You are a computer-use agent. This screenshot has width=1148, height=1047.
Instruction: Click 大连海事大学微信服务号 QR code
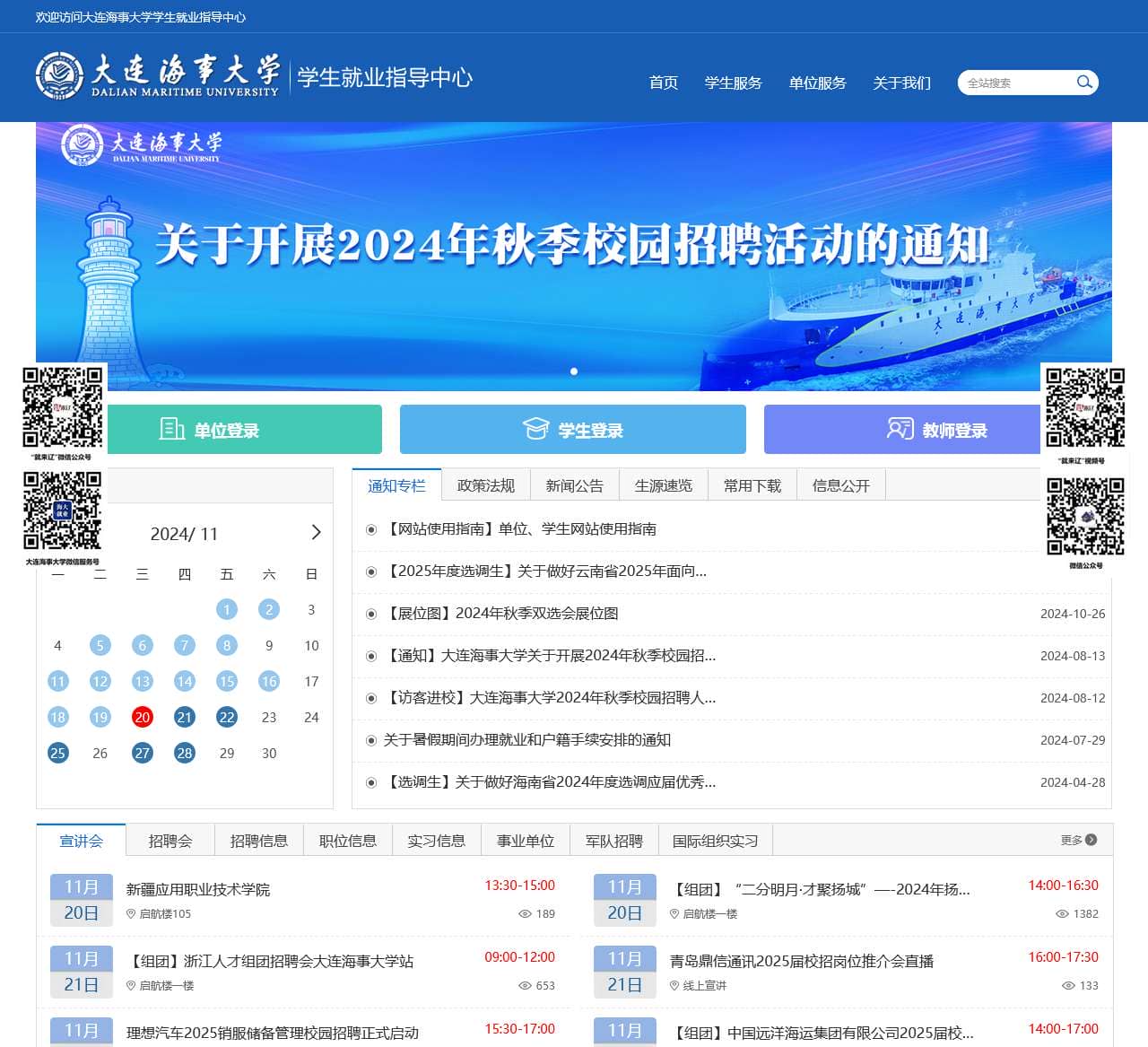pos(63,511)
